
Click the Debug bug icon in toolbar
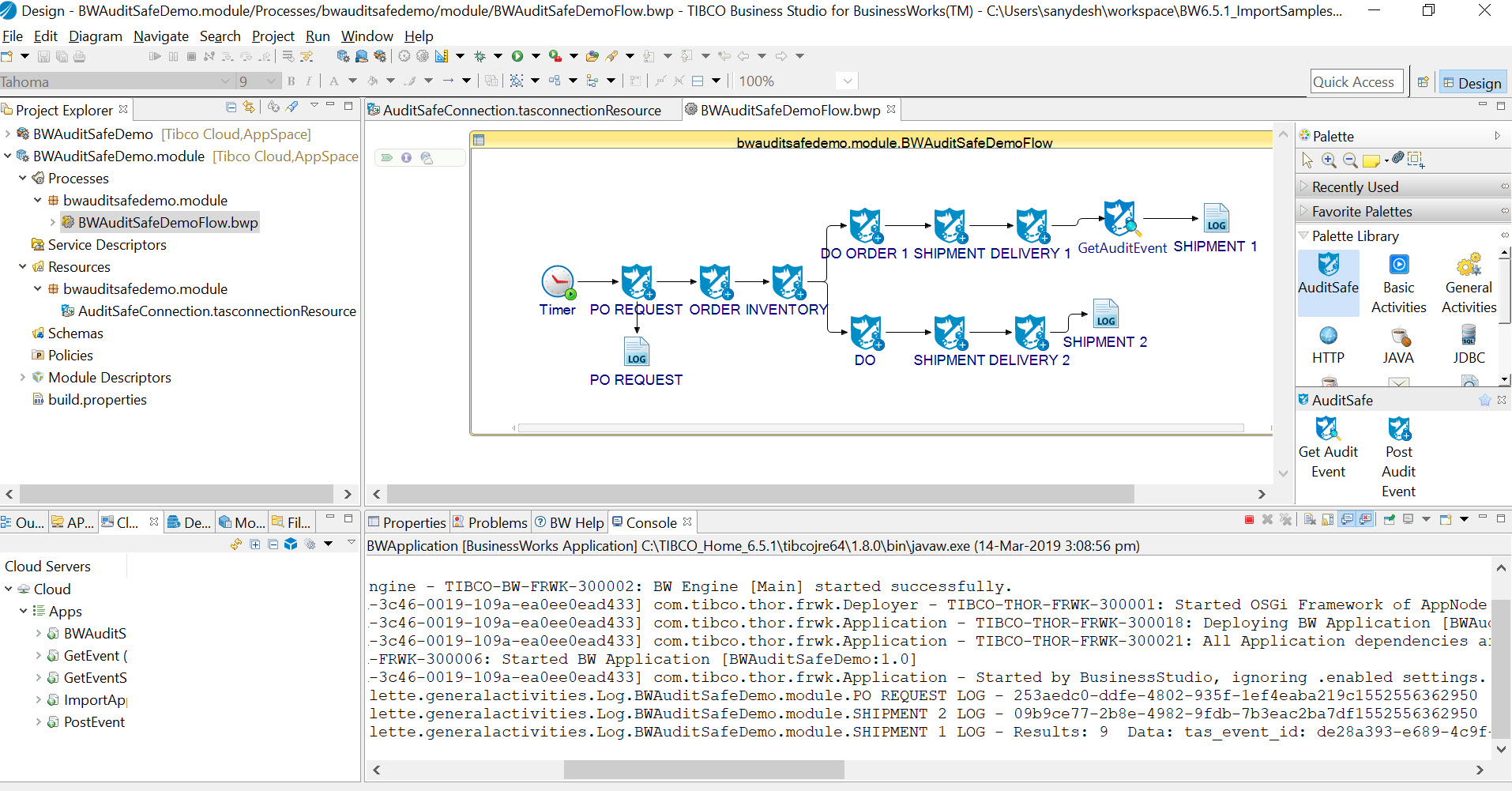click(480, 56)
